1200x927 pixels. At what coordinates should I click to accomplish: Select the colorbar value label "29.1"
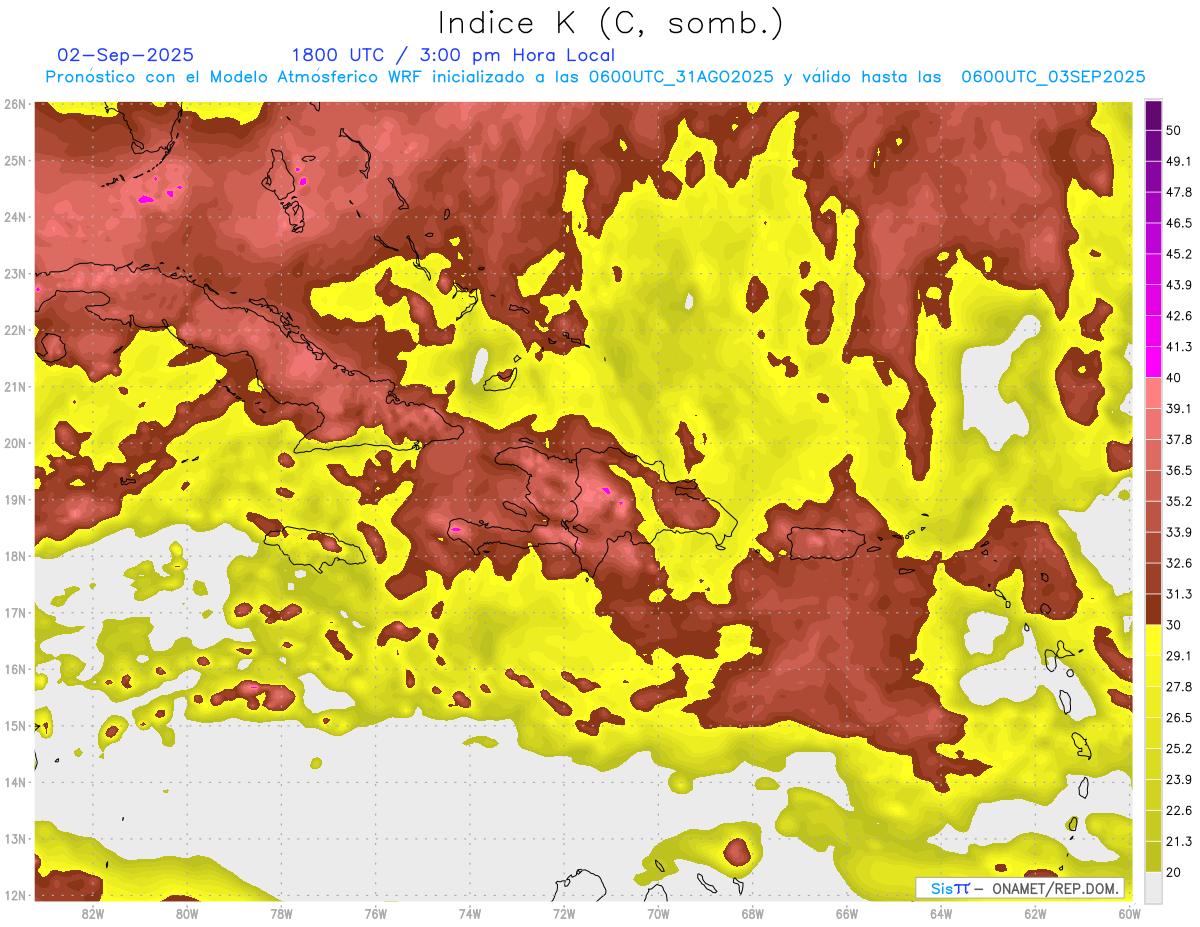coord(1179,655)
